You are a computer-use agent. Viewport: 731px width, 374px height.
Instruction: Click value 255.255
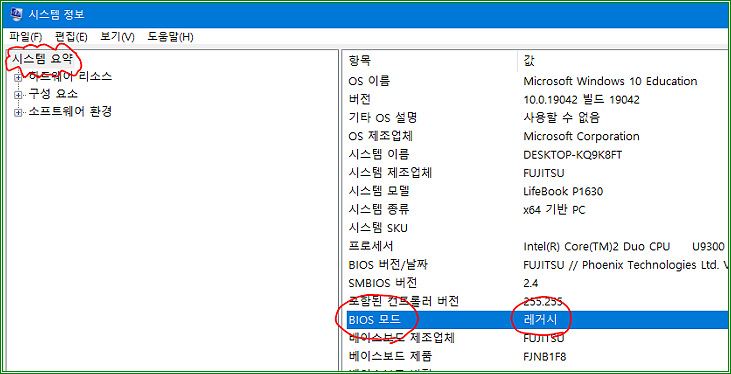pos(543,302)
